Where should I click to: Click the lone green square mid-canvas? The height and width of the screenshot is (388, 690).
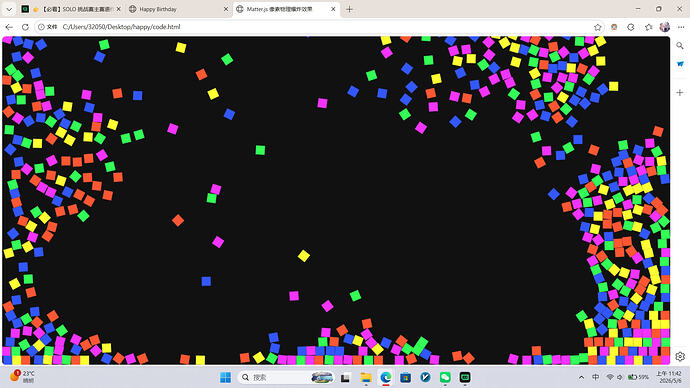point(260,150)
